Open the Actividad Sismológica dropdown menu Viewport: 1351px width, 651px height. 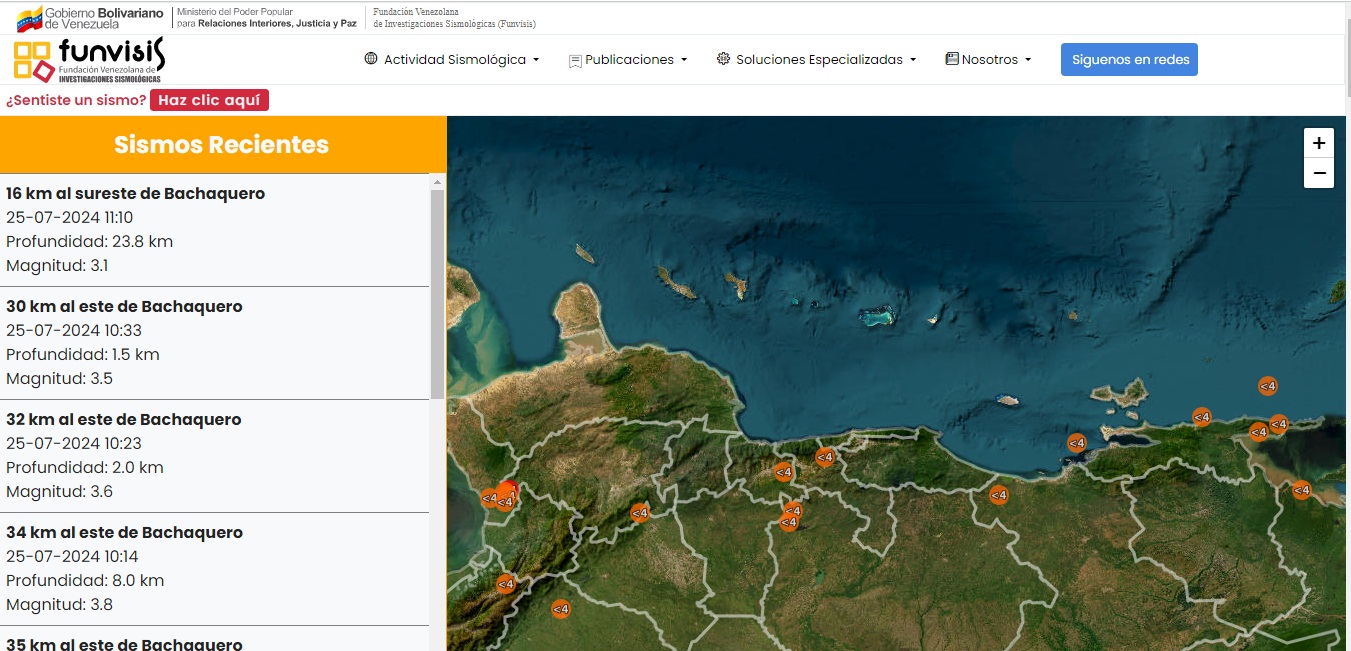click(x=452, y=60)
